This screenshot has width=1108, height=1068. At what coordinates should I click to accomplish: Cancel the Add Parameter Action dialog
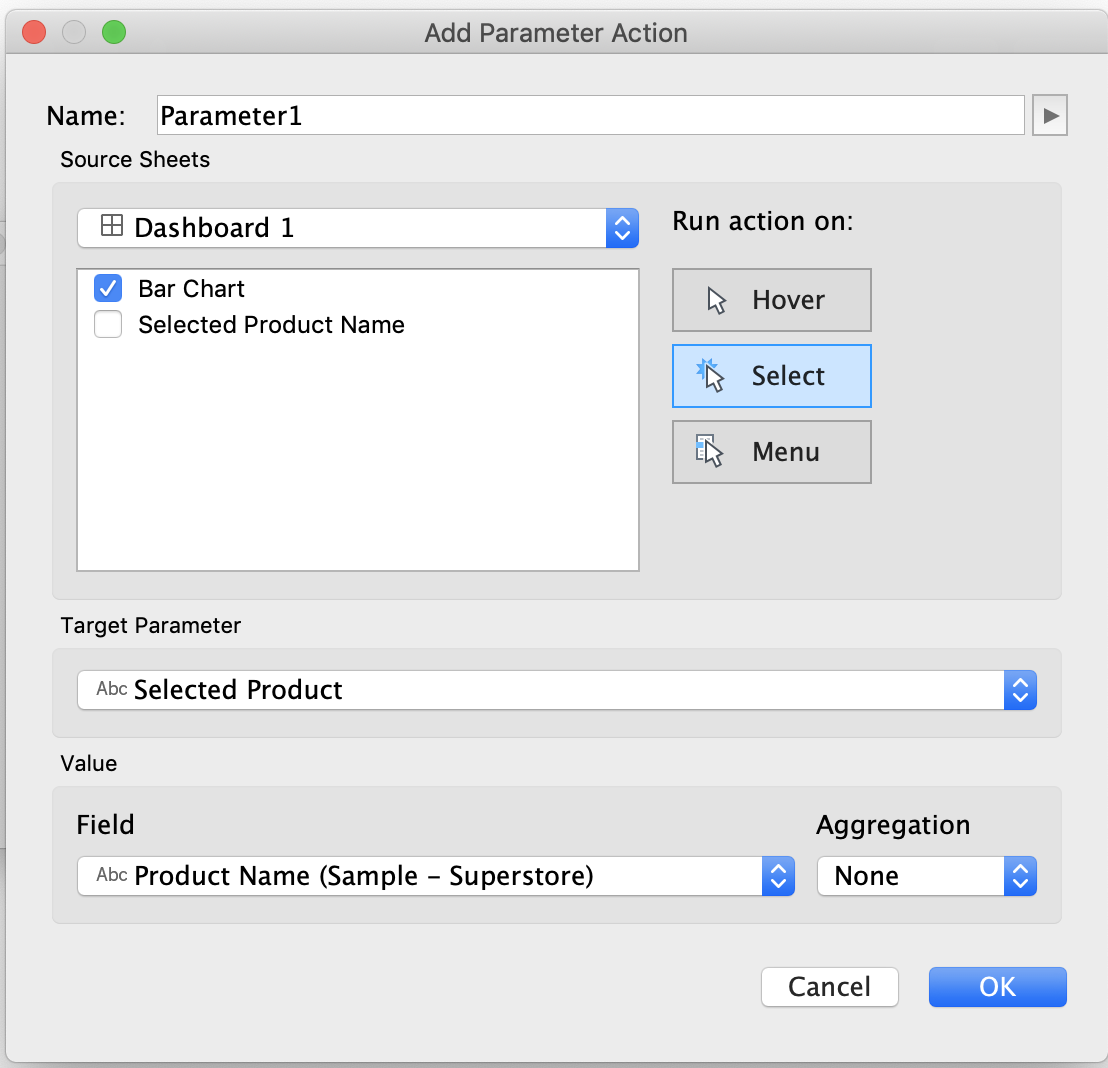tap(829, 986)
